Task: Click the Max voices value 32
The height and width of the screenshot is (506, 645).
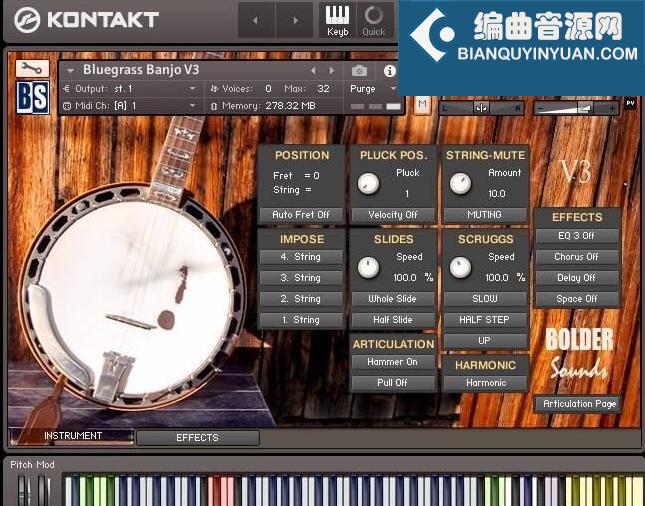Action: pyautogui.click(x=323, y=89)
